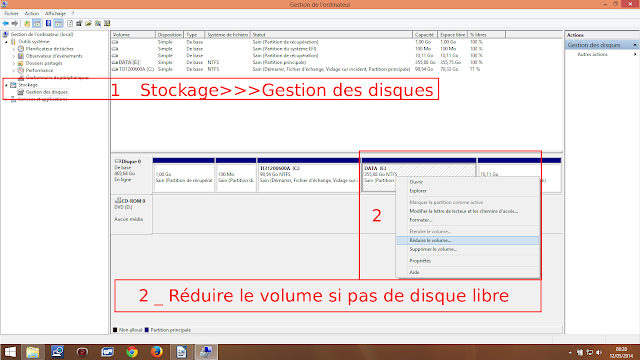Collapse the Stockage tree node

(6, 85)
